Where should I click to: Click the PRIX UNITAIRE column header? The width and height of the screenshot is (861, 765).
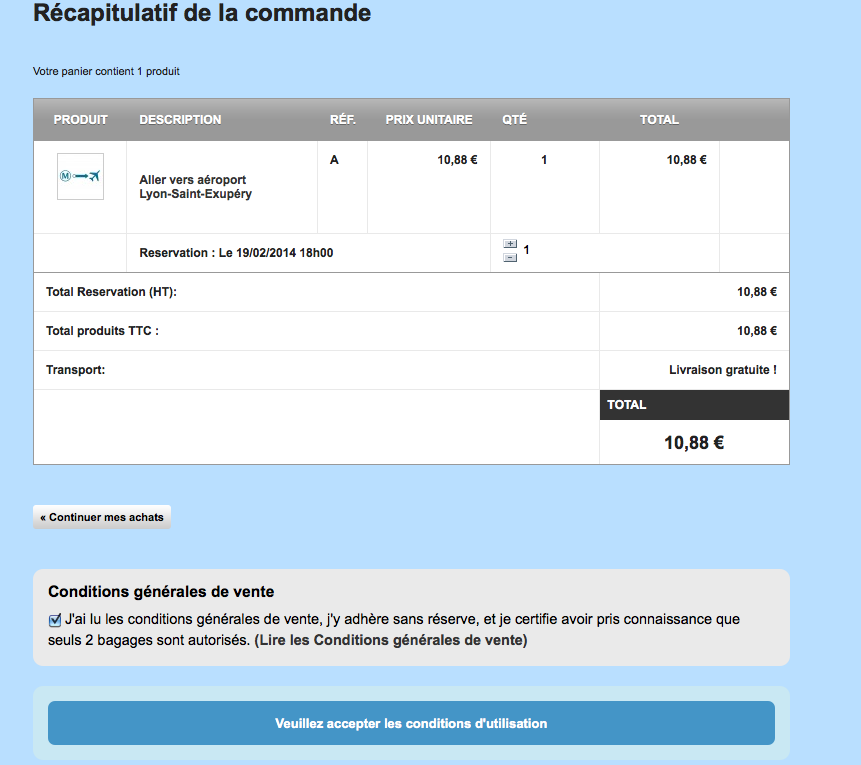(429, 120)
